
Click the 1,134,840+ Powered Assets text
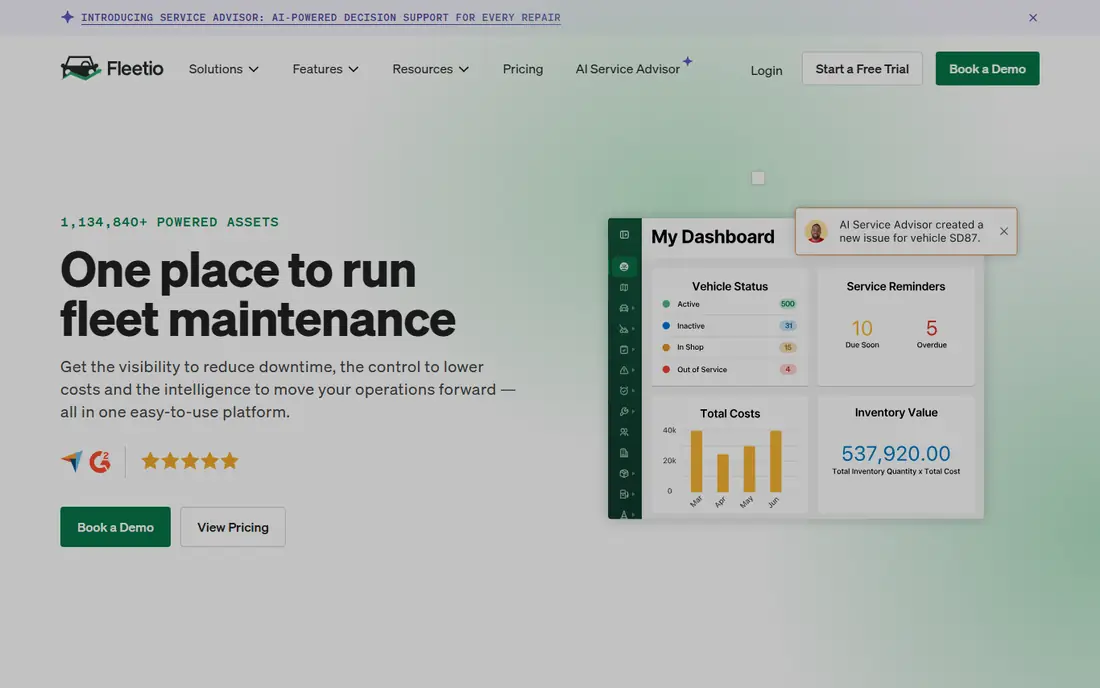point(169,222)
